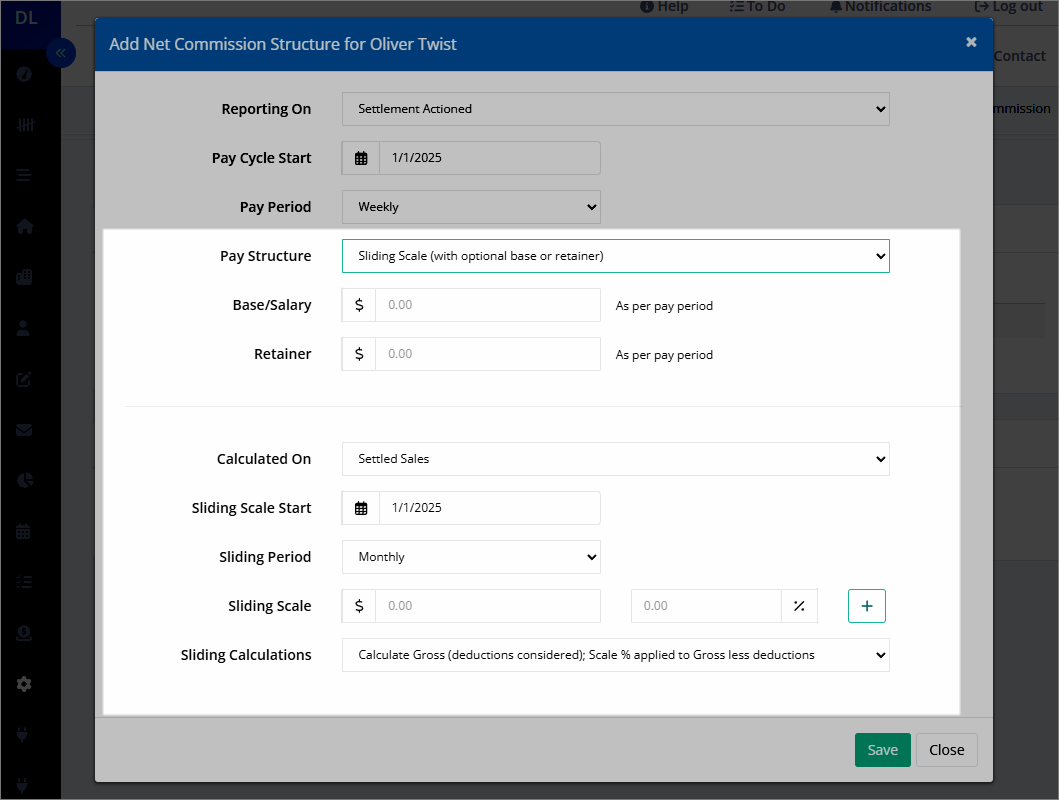Close the dialog with the X icon
1059x800 pixels.
click(971, 43)
